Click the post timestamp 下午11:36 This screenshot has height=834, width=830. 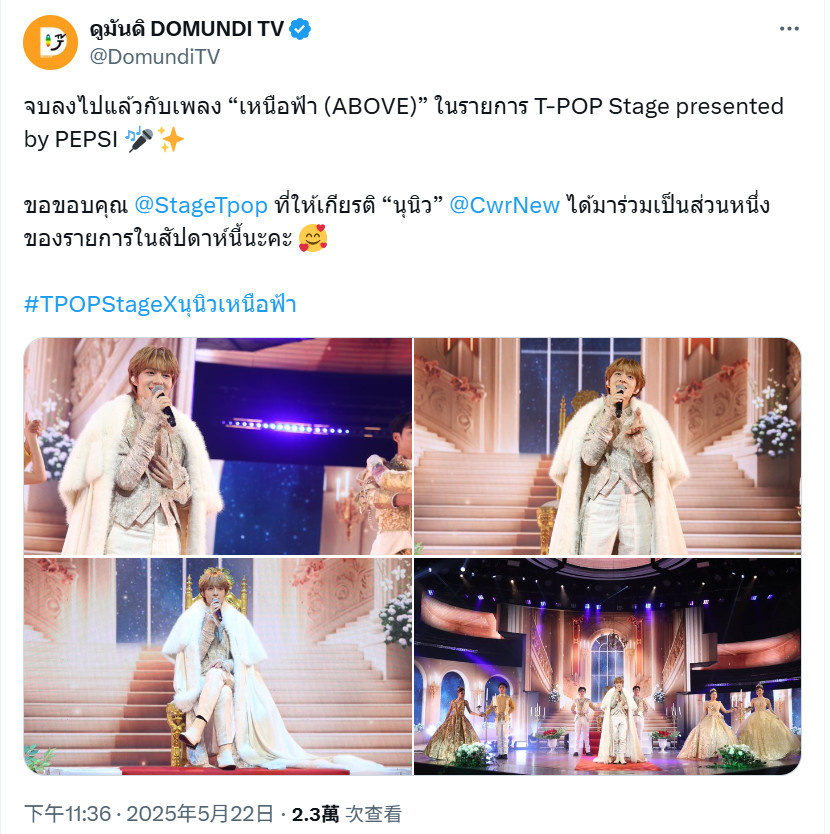point(68,814)
